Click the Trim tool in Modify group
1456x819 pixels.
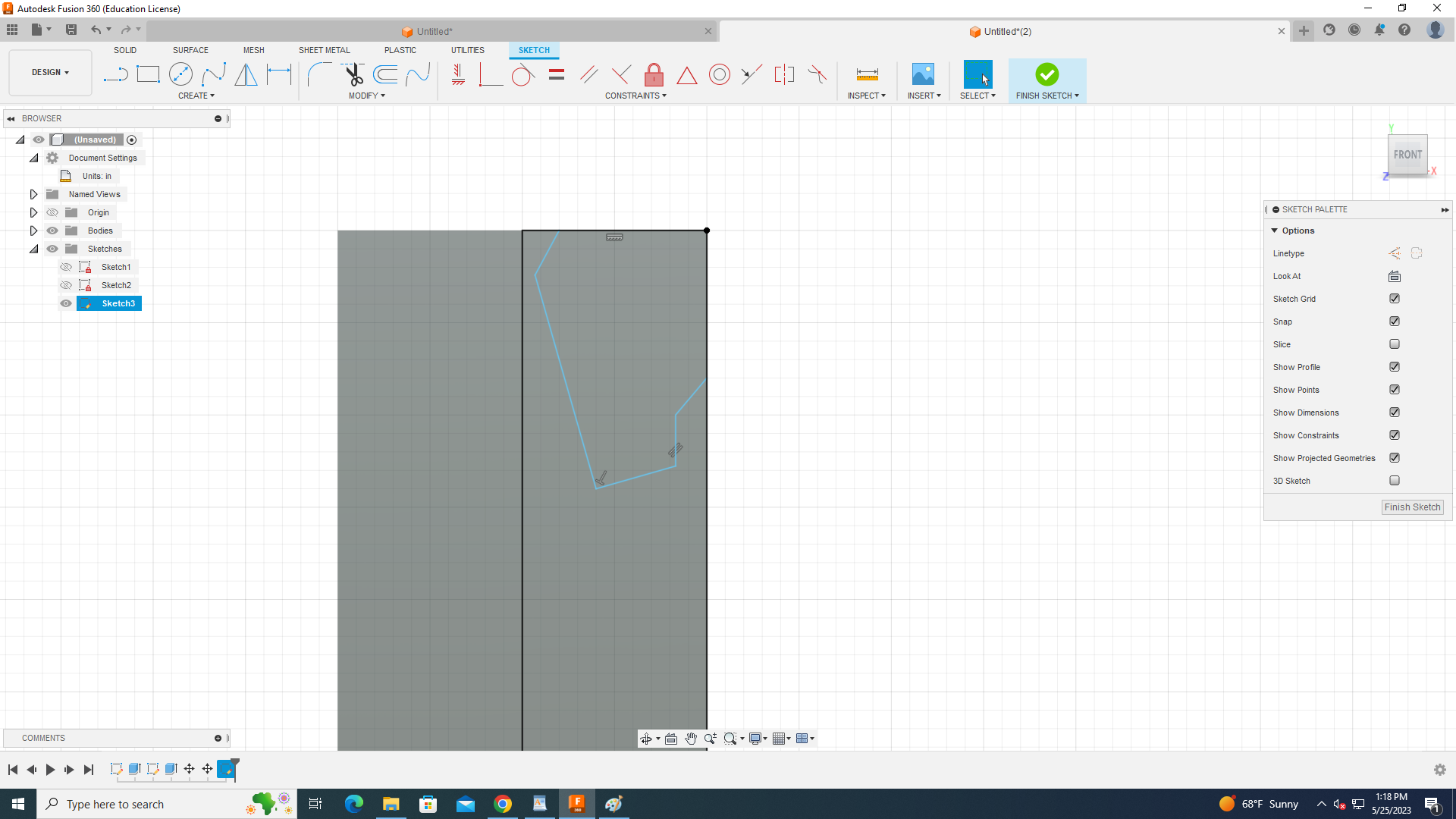354,74
